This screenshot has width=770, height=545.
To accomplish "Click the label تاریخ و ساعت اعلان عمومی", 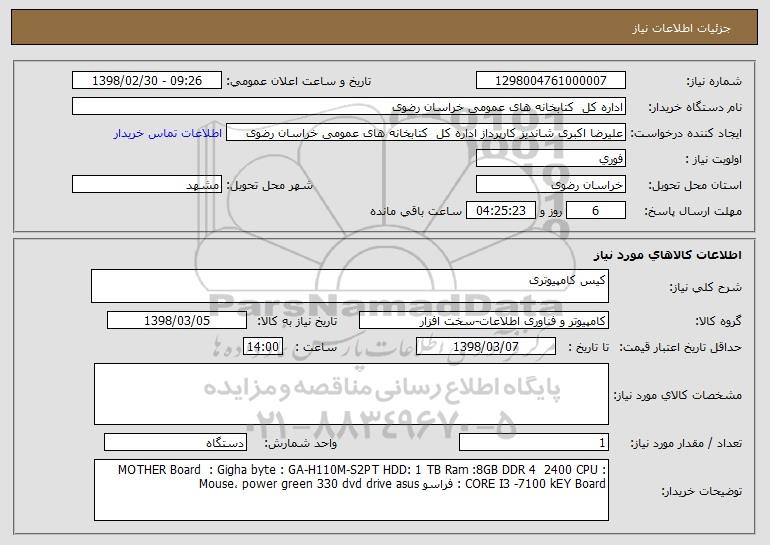I will 299,81.
